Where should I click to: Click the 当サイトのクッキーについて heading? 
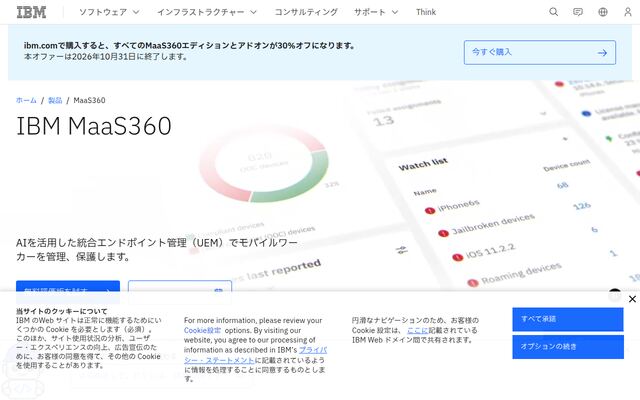62,311
